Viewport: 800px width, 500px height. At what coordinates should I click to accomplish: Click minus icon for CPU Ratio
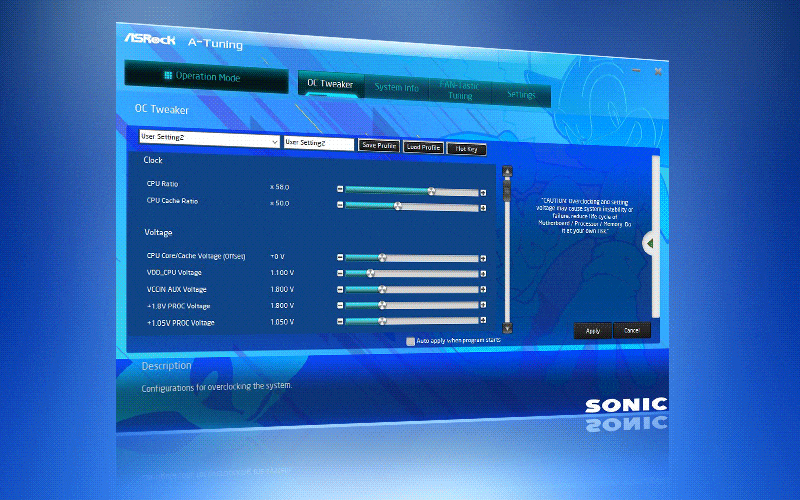pos(340,189)
